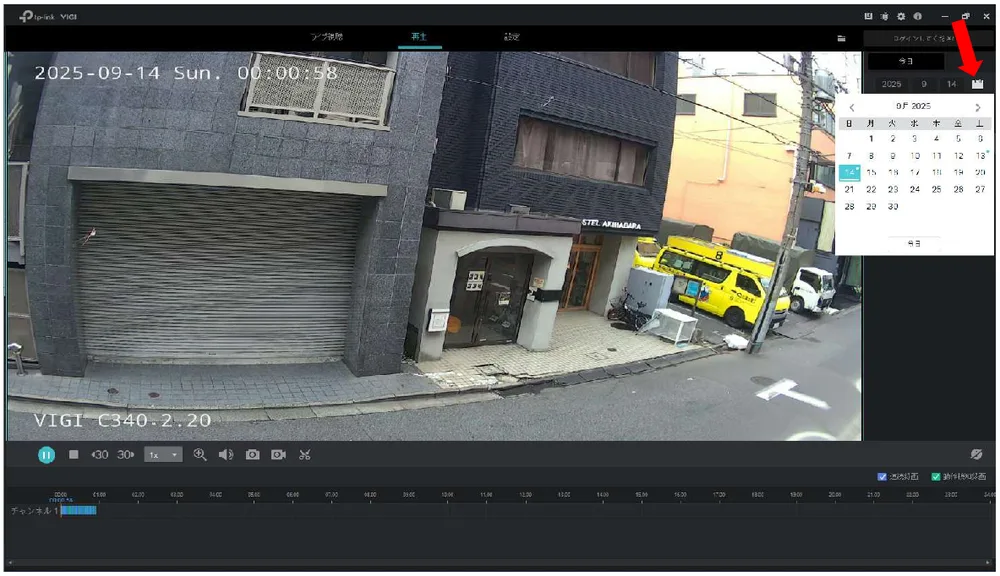Click the tp-link VIGI logo
The height and width of the screenshot is (576, 1000).
tap(48, 17)
